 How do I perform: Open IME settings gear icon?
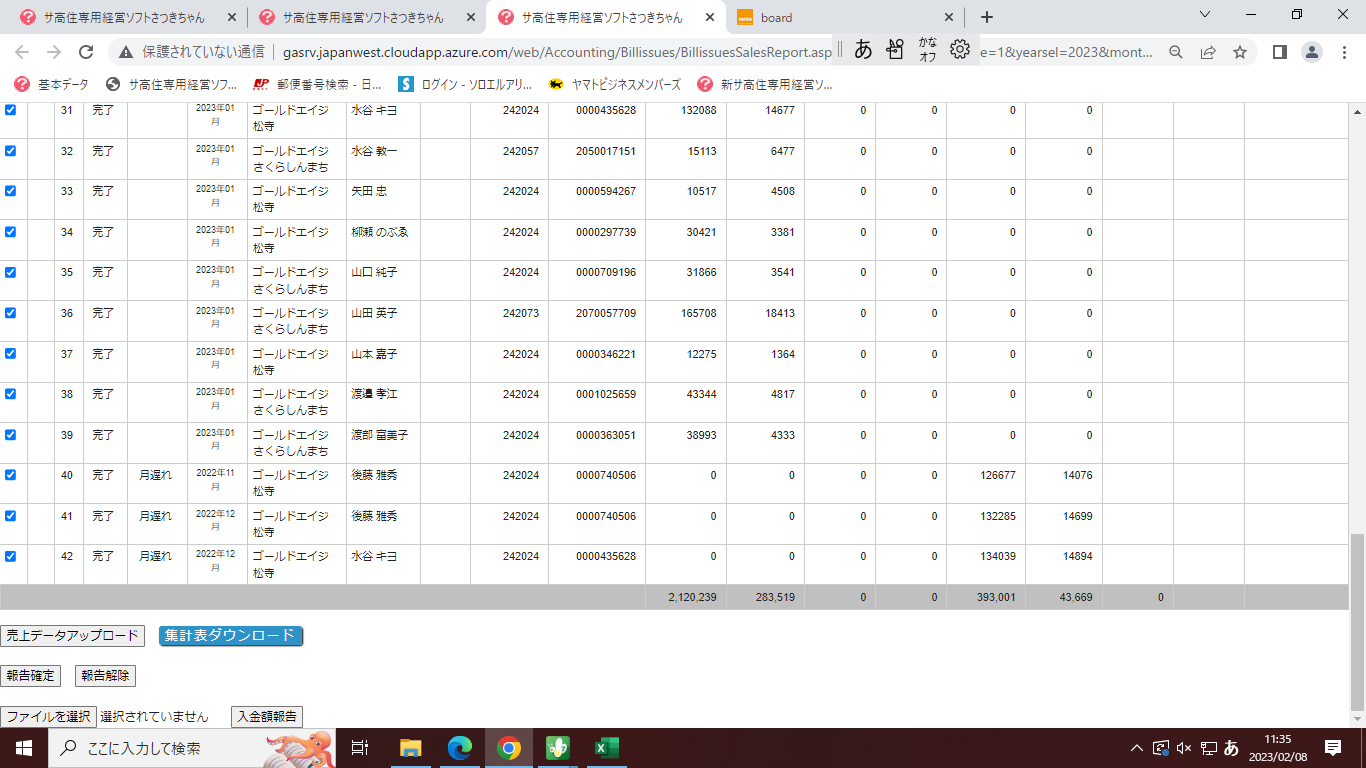[959, 49]
